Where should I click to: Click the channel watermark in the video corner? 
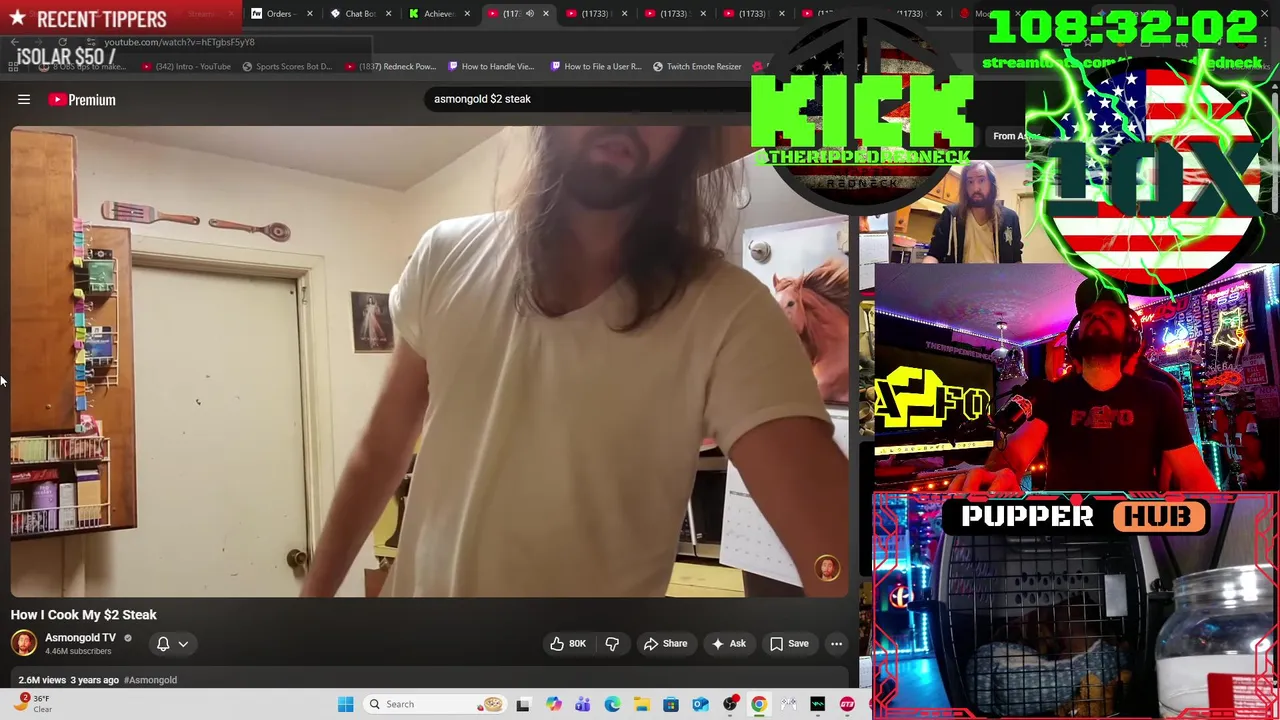coord(827,568)
